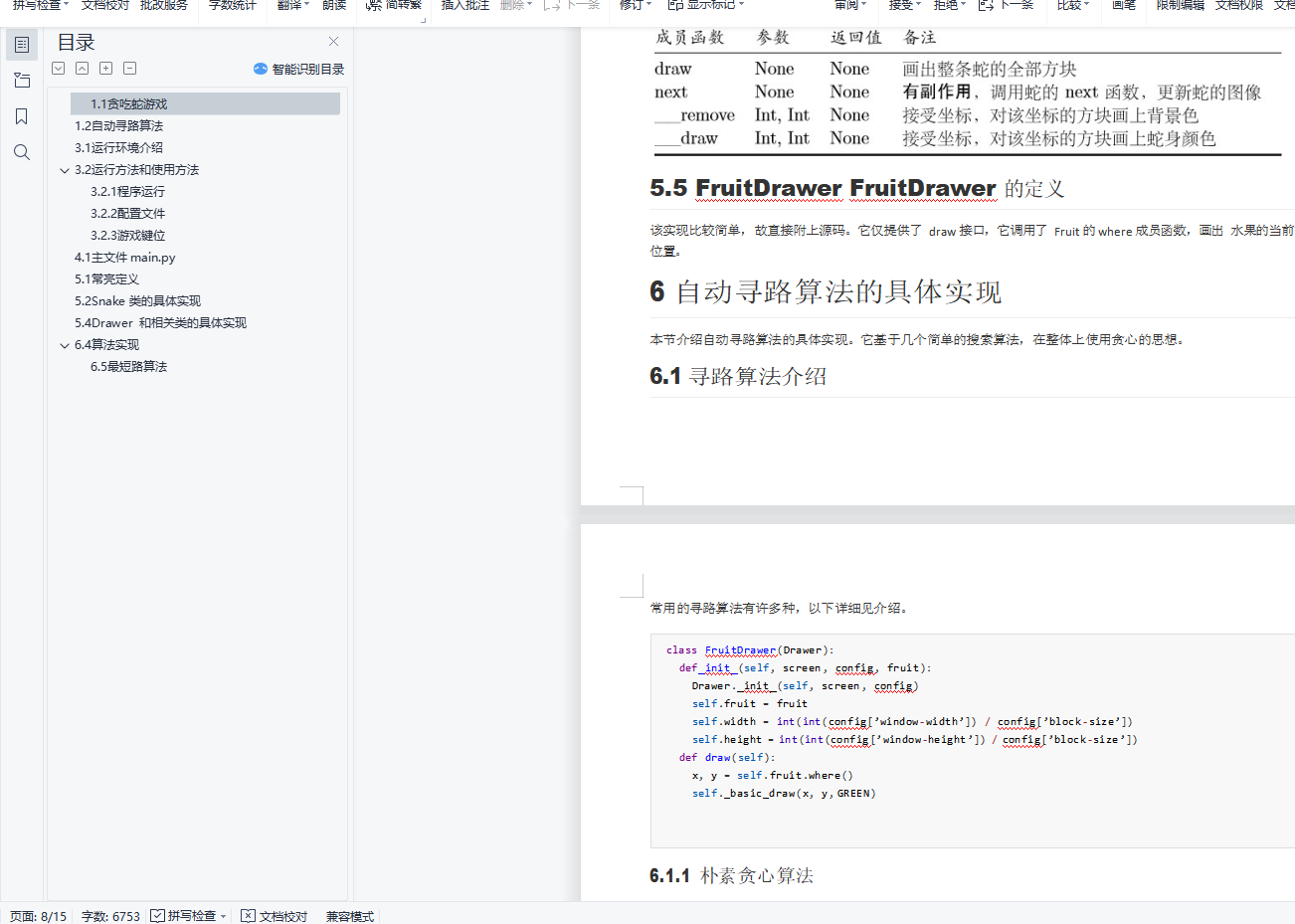Go to outline item 3.2.2配置文件
1295x924 pixels.
pos(127,213)
